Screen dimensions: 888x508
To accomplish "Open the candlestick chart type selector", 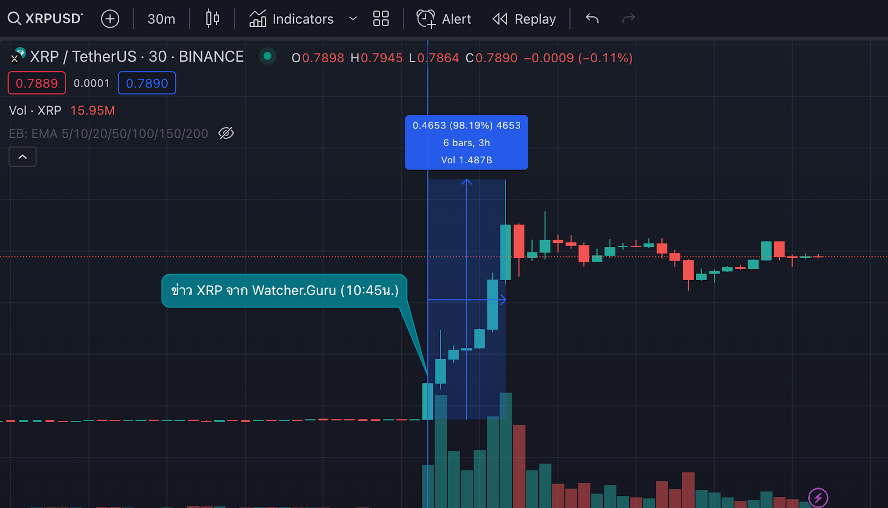I will pos(212,19).
